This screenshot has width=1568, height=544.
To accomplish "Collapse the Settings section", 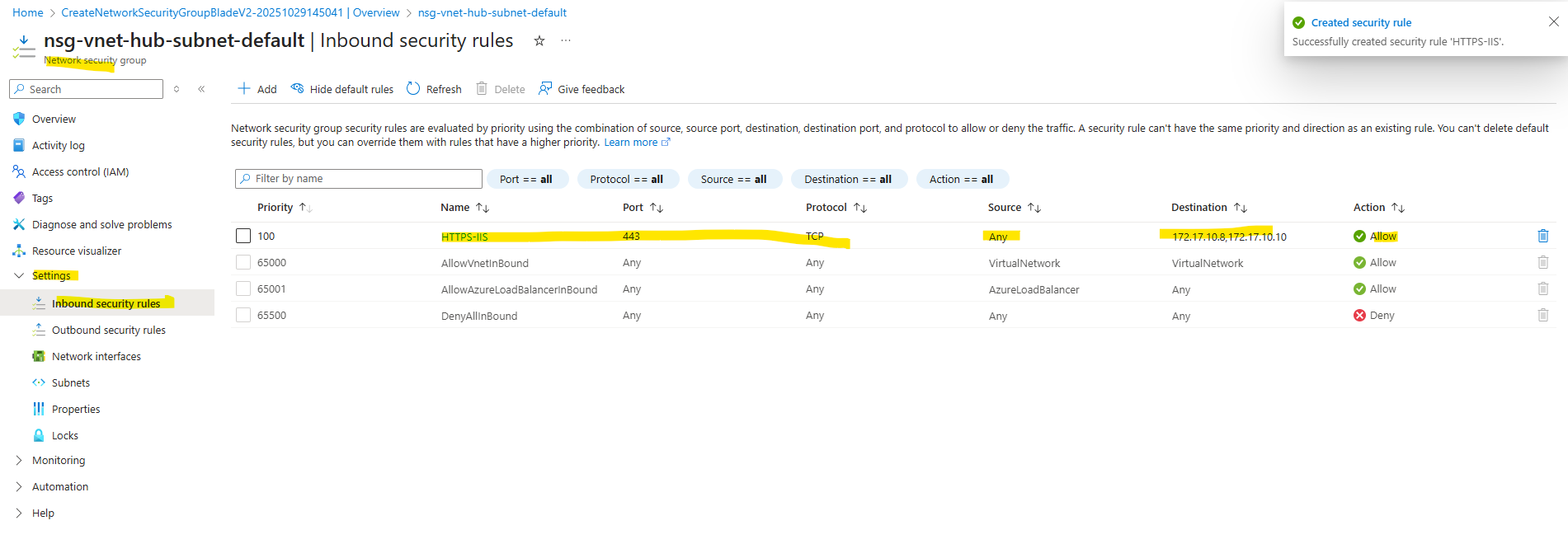I will click(x=19, y=275).
